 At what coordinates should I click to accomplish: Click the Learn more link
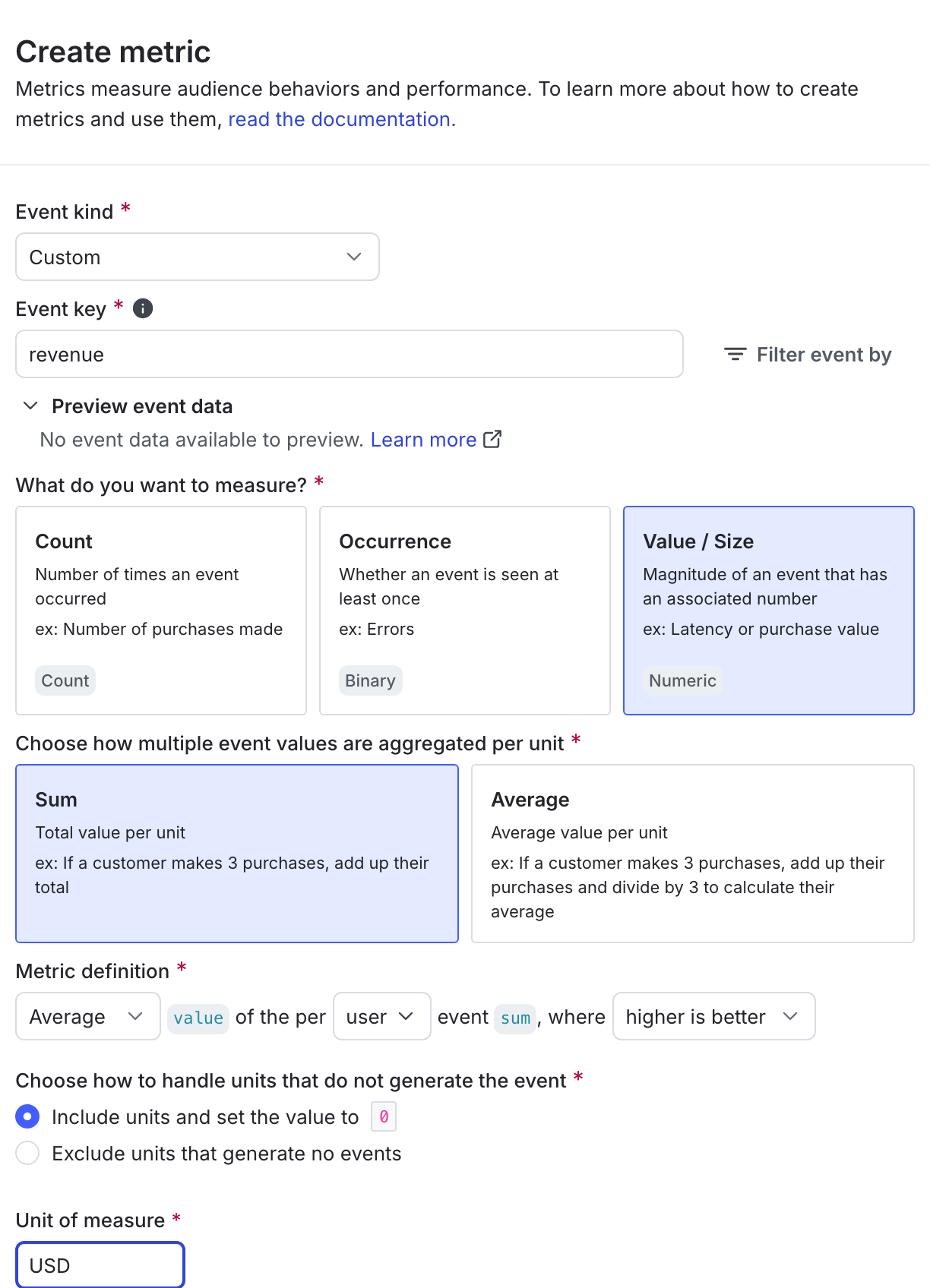point(424,439)
